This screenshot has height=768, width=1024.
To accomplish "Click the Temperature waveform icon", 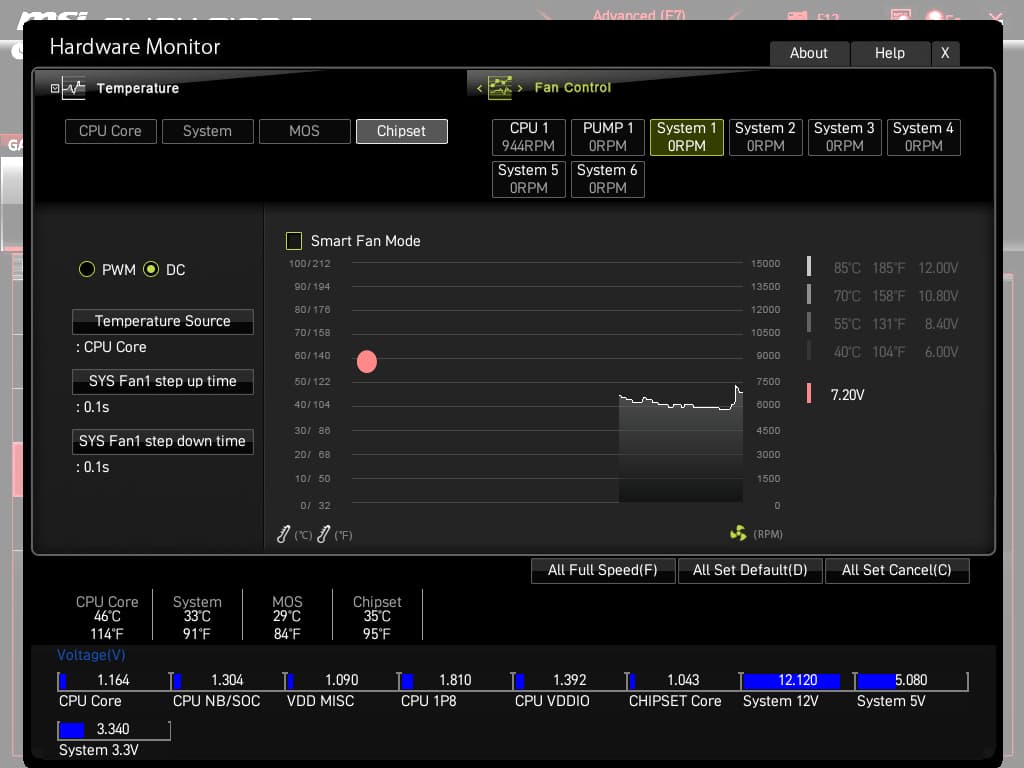I will click(74, 88).
